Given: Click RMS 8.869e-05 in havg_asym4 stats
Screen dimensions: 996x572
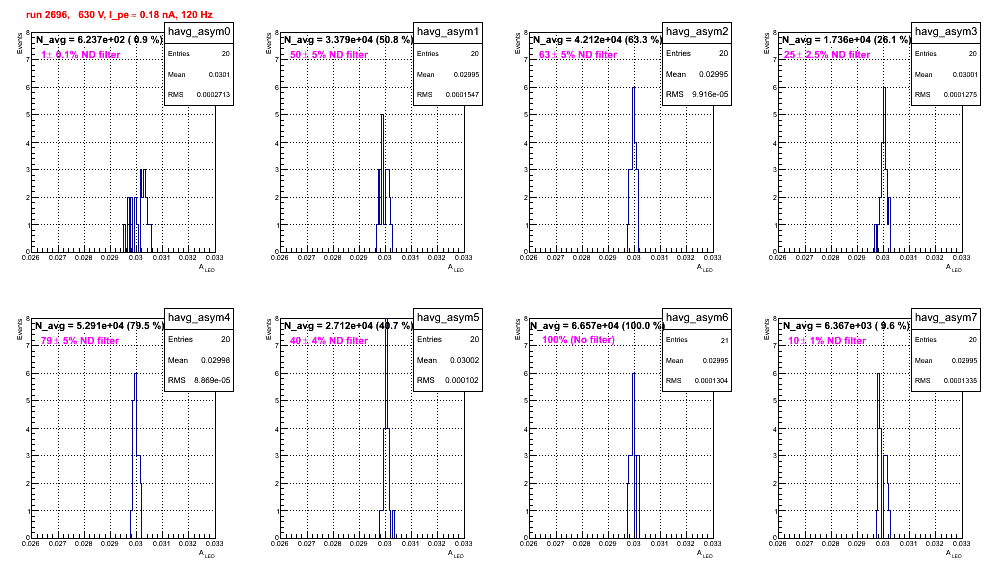Looking at the screenshot, I should click(x=199, y=380).
